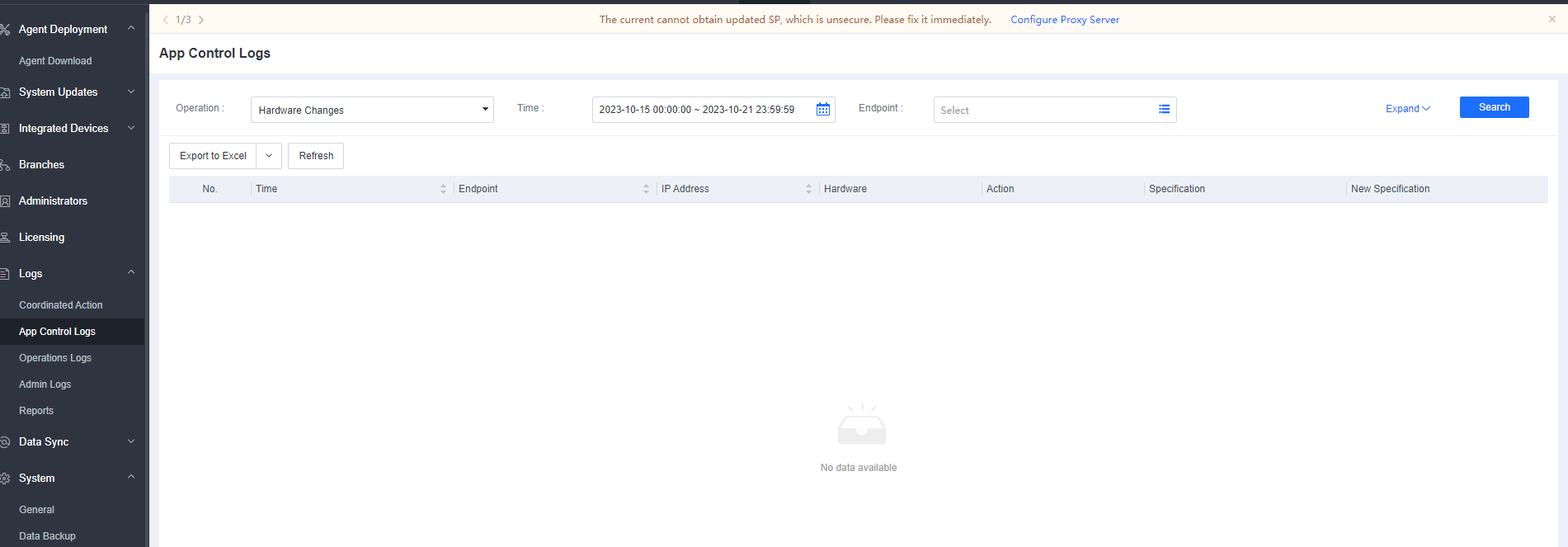Image resolution: width=1568 pixels, height=547 pixels.
Task: Open the Export to Excel dropdown arrow
Action: (269, 156)
